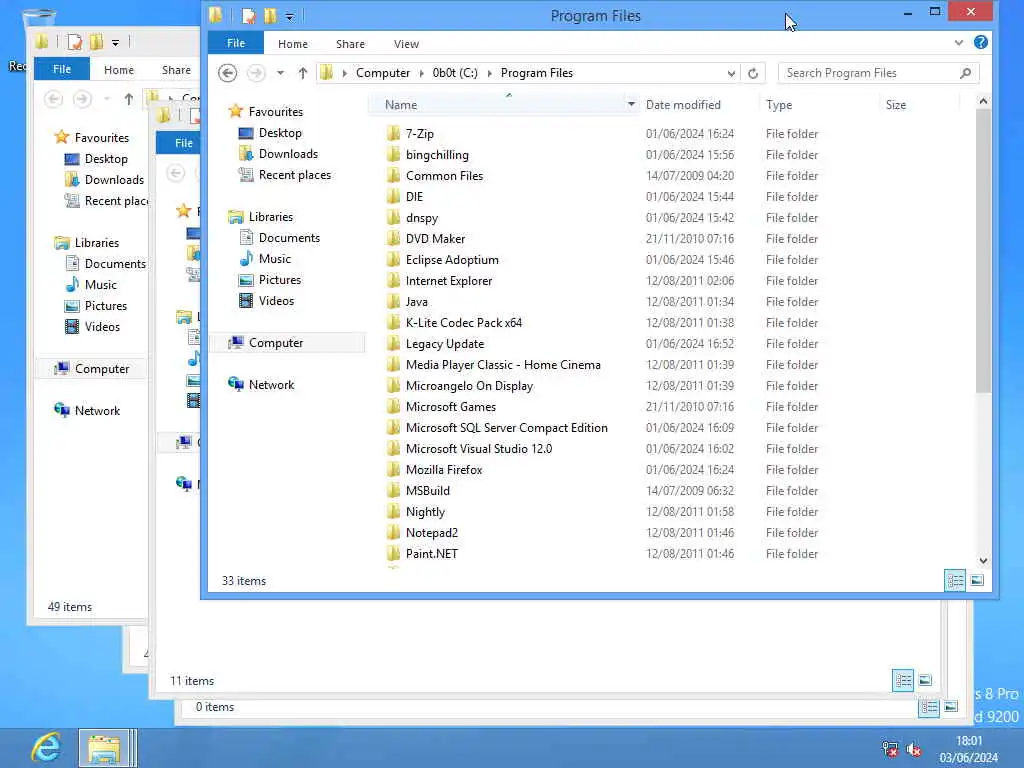
Task: Click the file list vertical scrollbar thumb
Action: 983,251
